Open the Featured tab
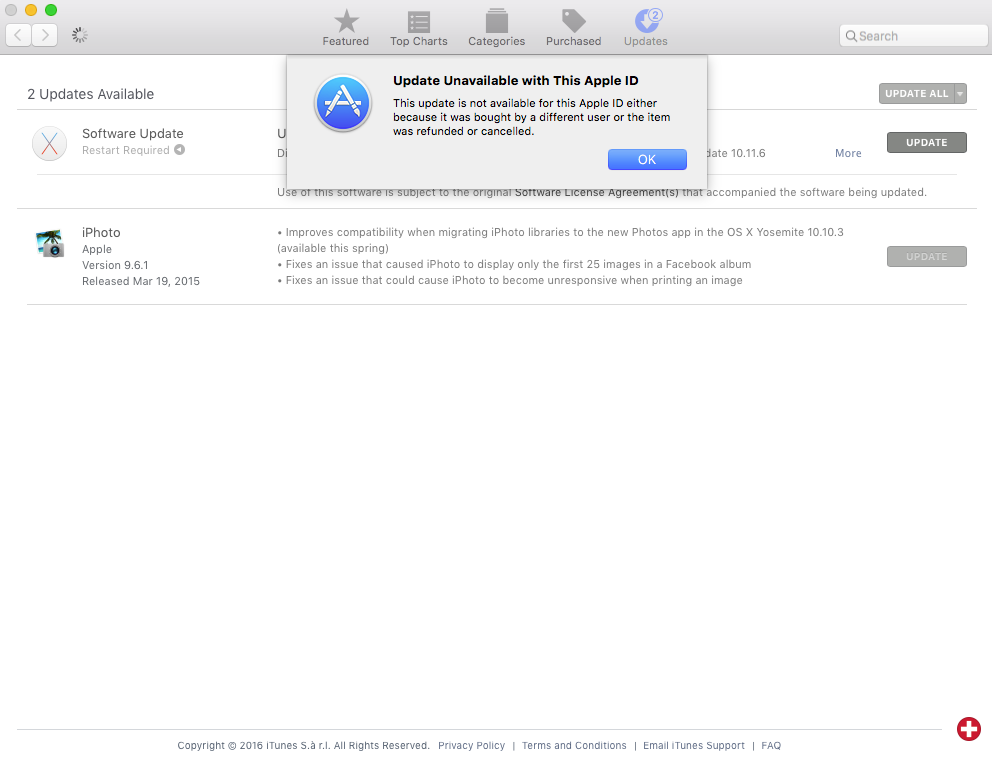Image resolution: width=992 pixels, height=761 pixels. 345,28
